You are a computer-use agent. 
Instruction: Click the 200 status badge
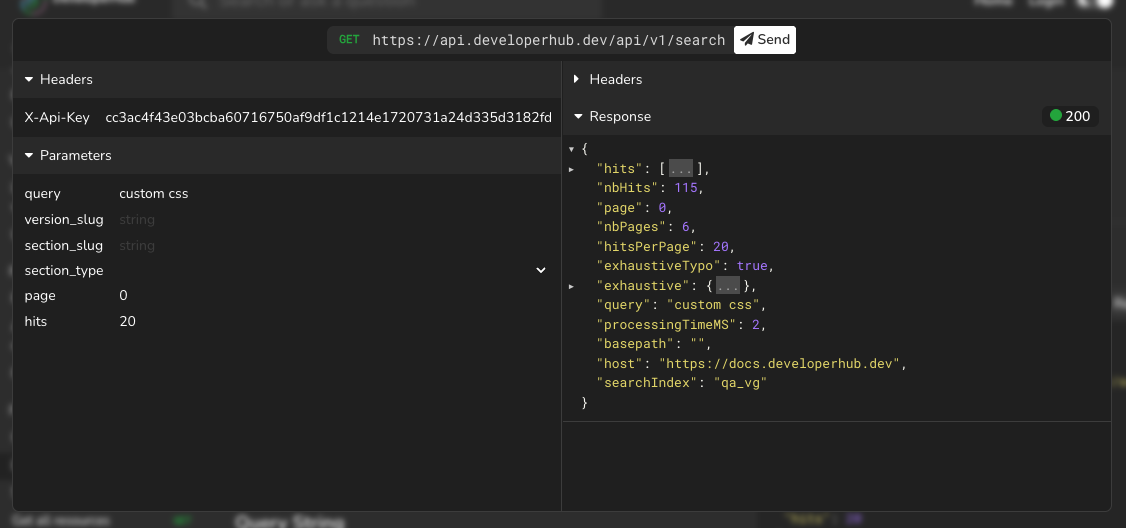(1070, 116)
